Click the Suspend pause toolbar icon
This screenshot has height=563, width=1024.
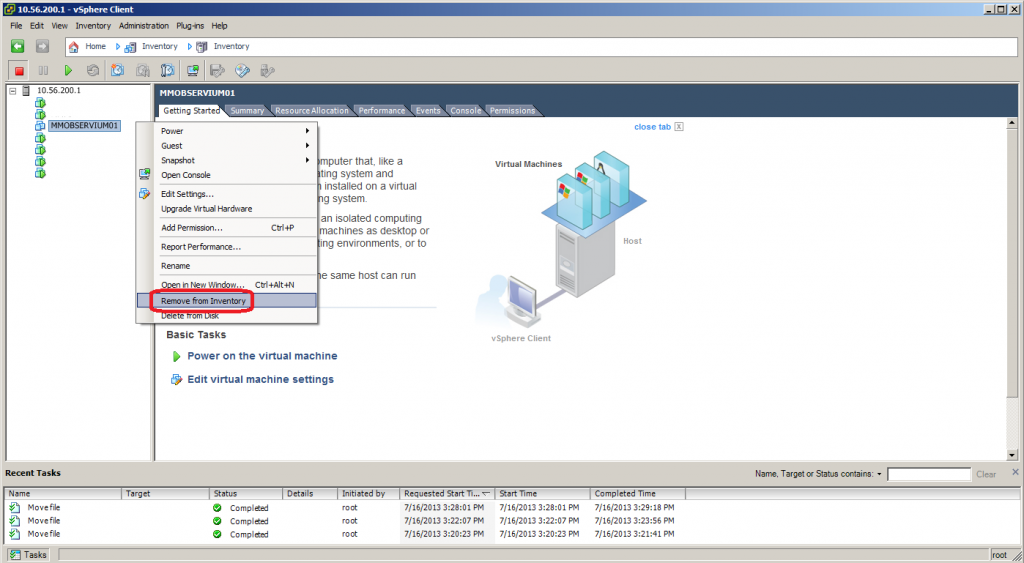[x=43, y=71]
